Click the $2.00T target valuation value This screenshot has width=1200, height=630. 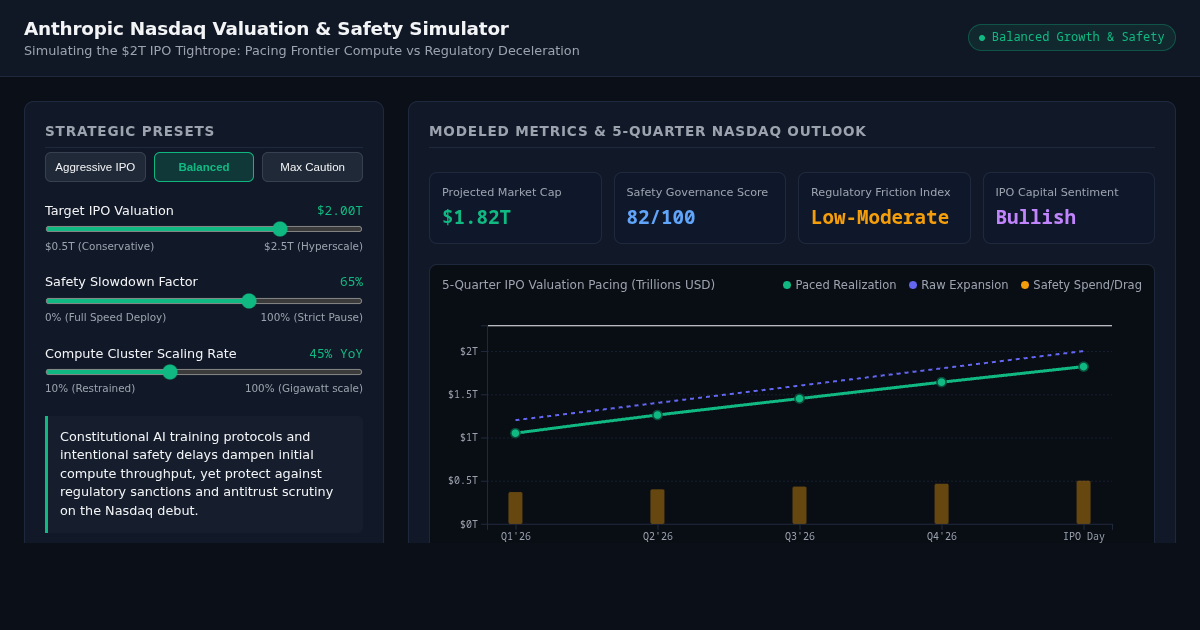pos(340,210)
